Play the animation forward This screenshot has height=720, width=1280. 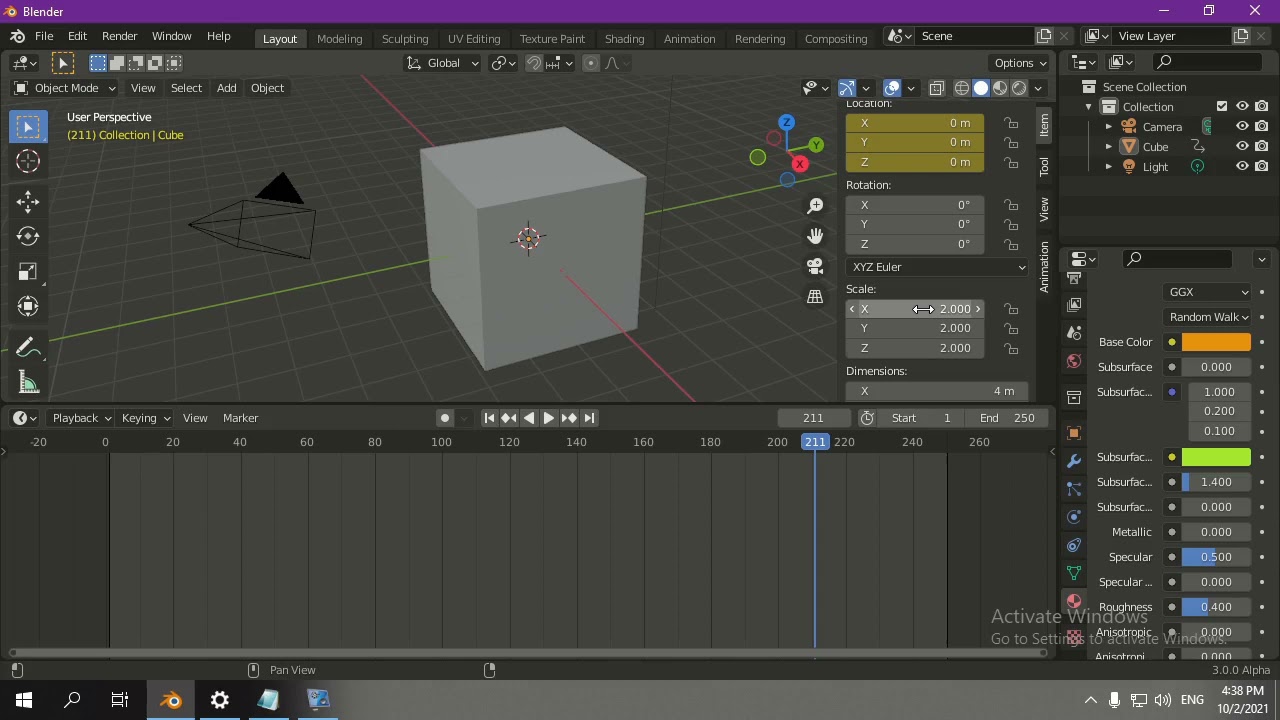pos(548,418)
